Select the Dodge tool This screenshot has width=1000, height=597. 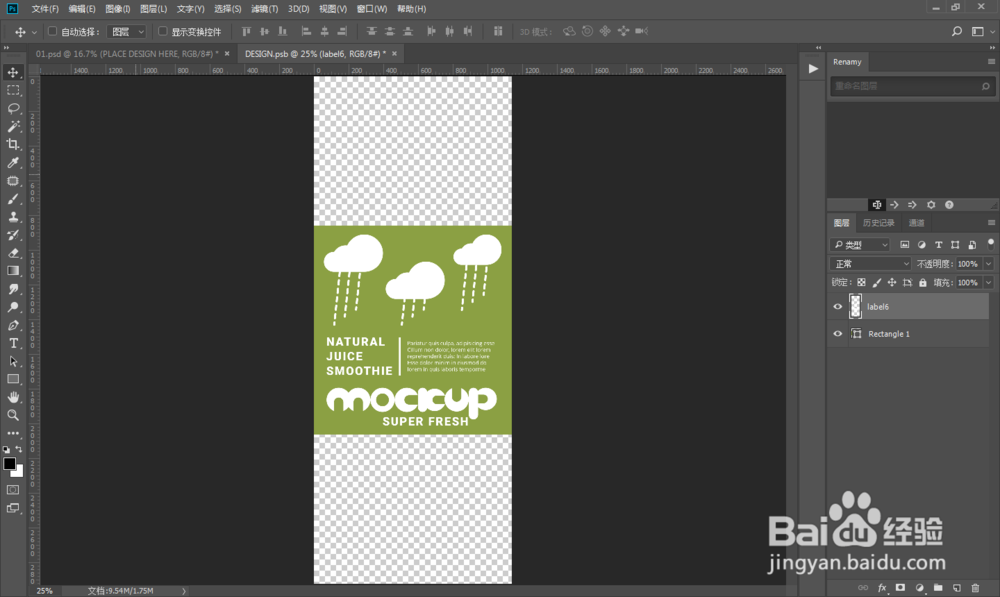(13, 307)
